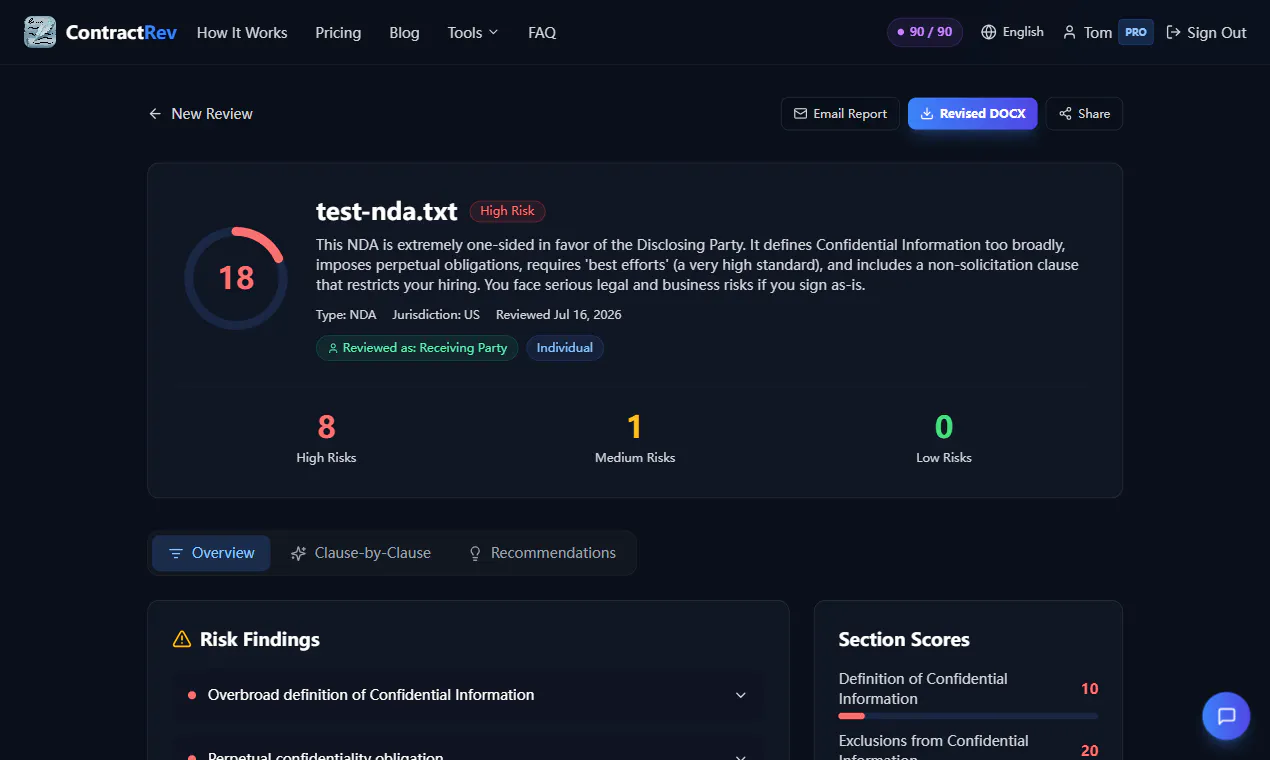Click the Overview tab list icon
Viewport: 1270px width, 760px height.
coord(176,553)
